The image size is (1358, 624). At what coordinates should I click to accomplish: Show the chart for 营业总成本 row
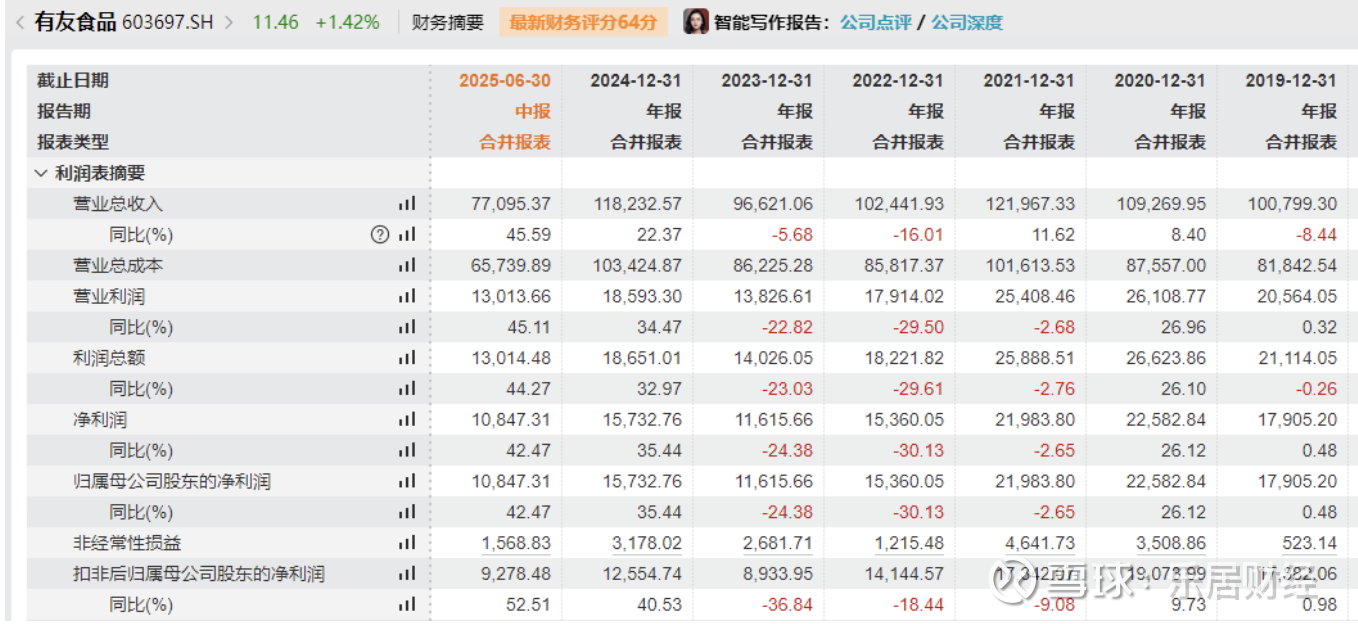coord(406,266)
